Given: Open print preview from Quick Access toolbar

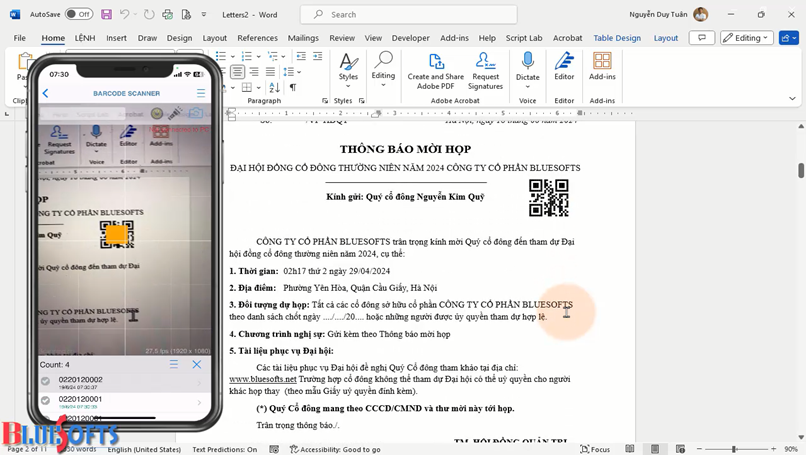Looking at the screenshot, I should (168, 14).
